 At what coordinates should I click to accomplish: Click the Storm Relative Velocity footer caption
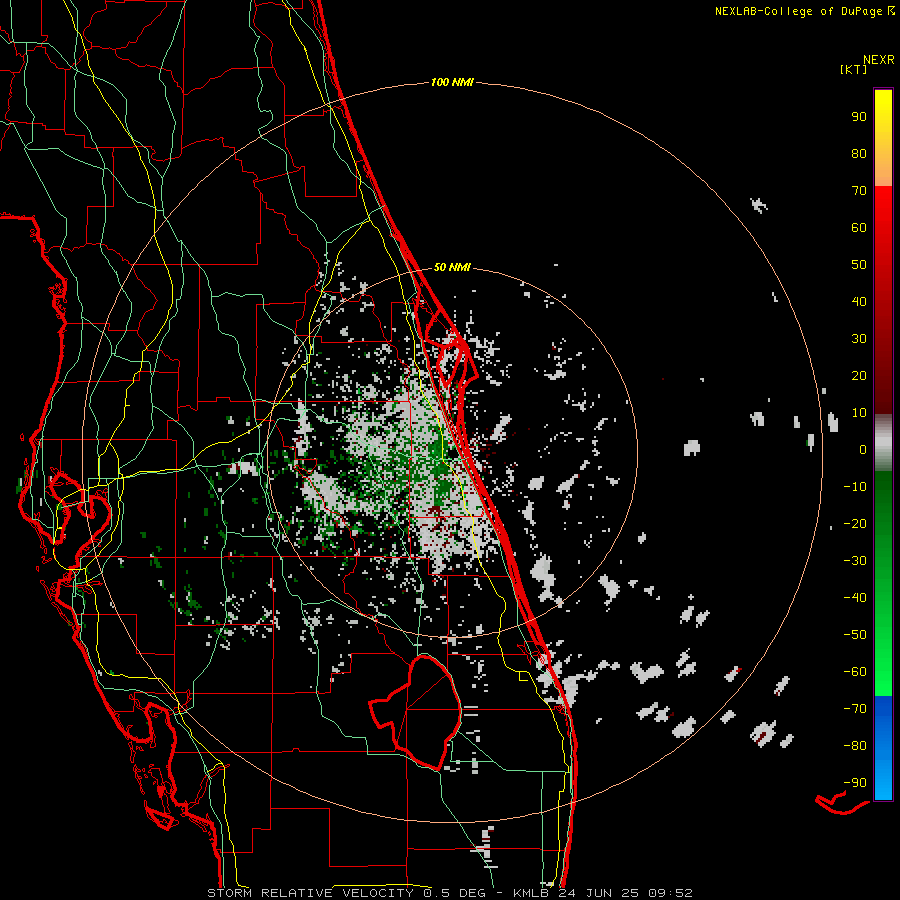[449, 893]
